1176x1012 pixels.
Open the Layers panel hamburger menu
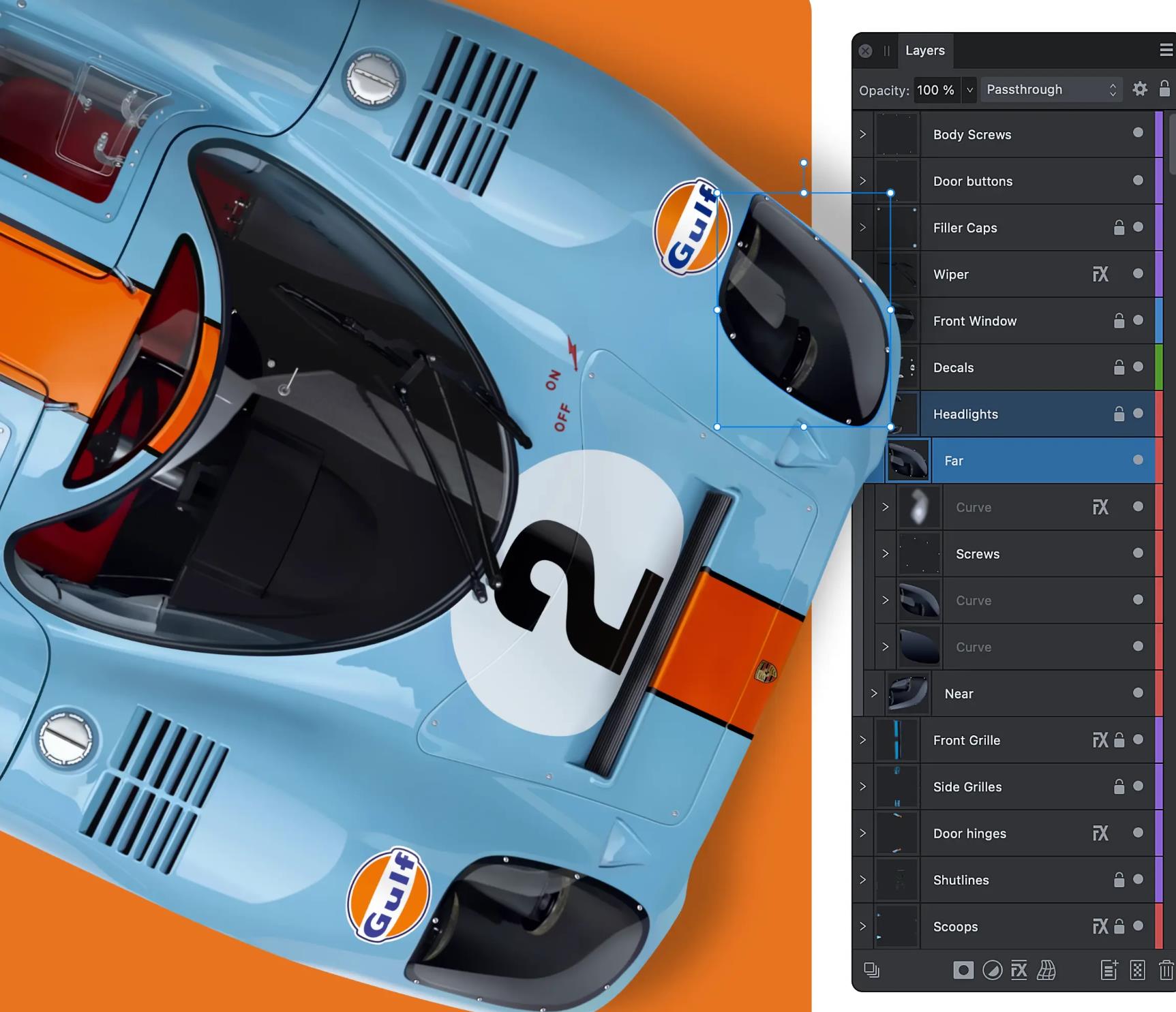coord(1166,50)
